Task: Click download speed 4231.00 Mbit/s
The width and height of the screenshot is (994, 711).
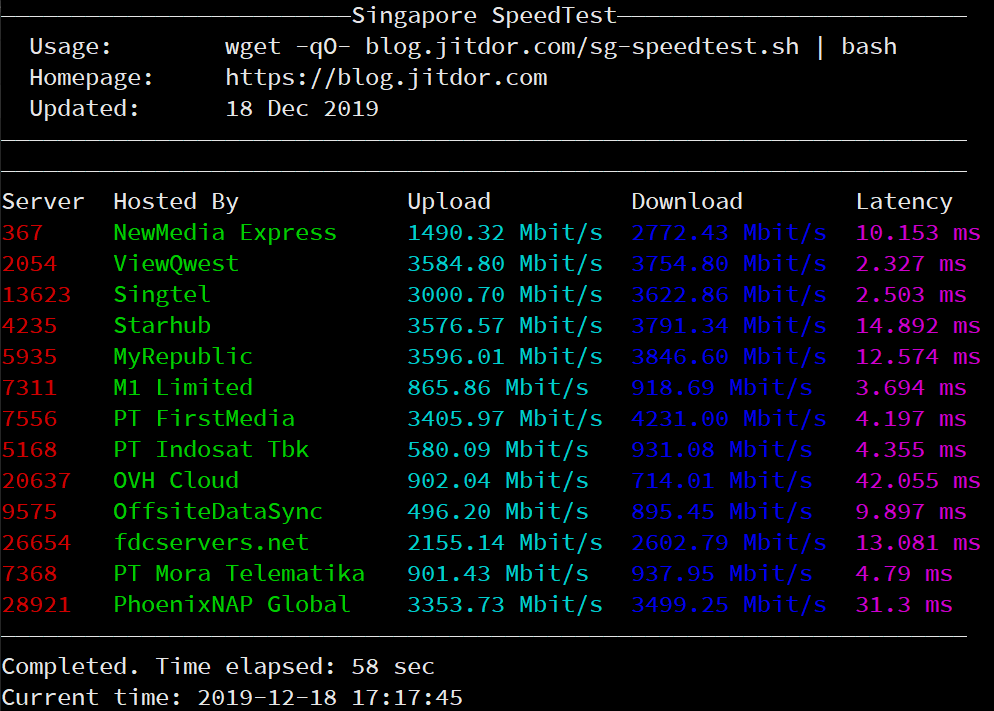Action: [x=729, y=419]
